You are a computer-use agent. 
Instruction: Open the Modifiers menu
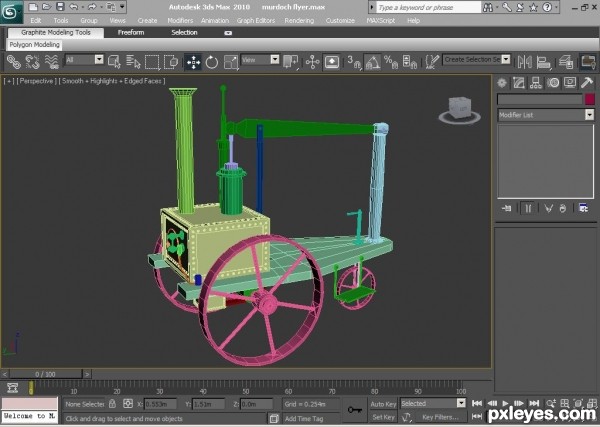coord(180,21)
